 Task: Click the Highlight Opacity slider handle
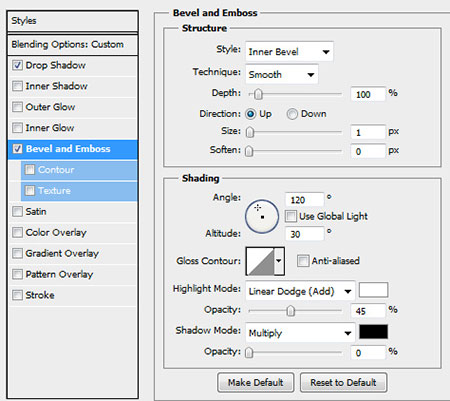tap(291, 311)
